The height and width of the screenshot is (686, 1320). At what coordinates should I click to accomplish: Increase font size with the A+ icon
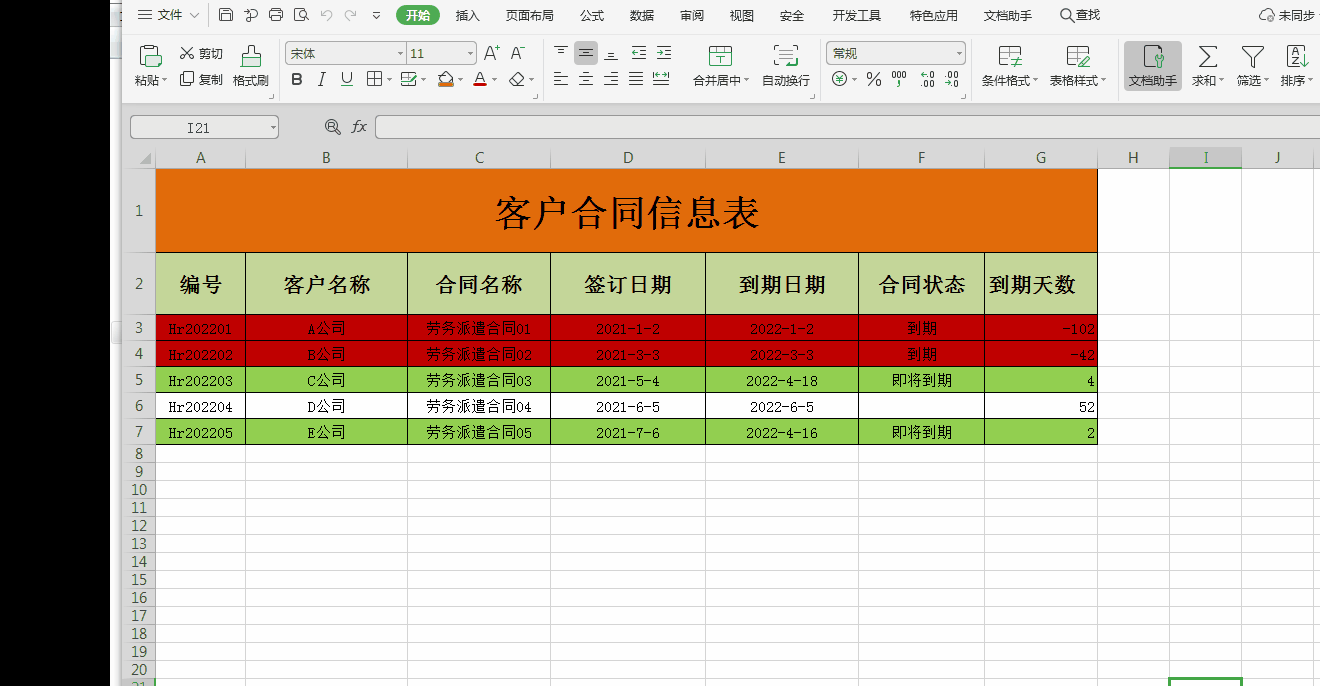[492, 53]
